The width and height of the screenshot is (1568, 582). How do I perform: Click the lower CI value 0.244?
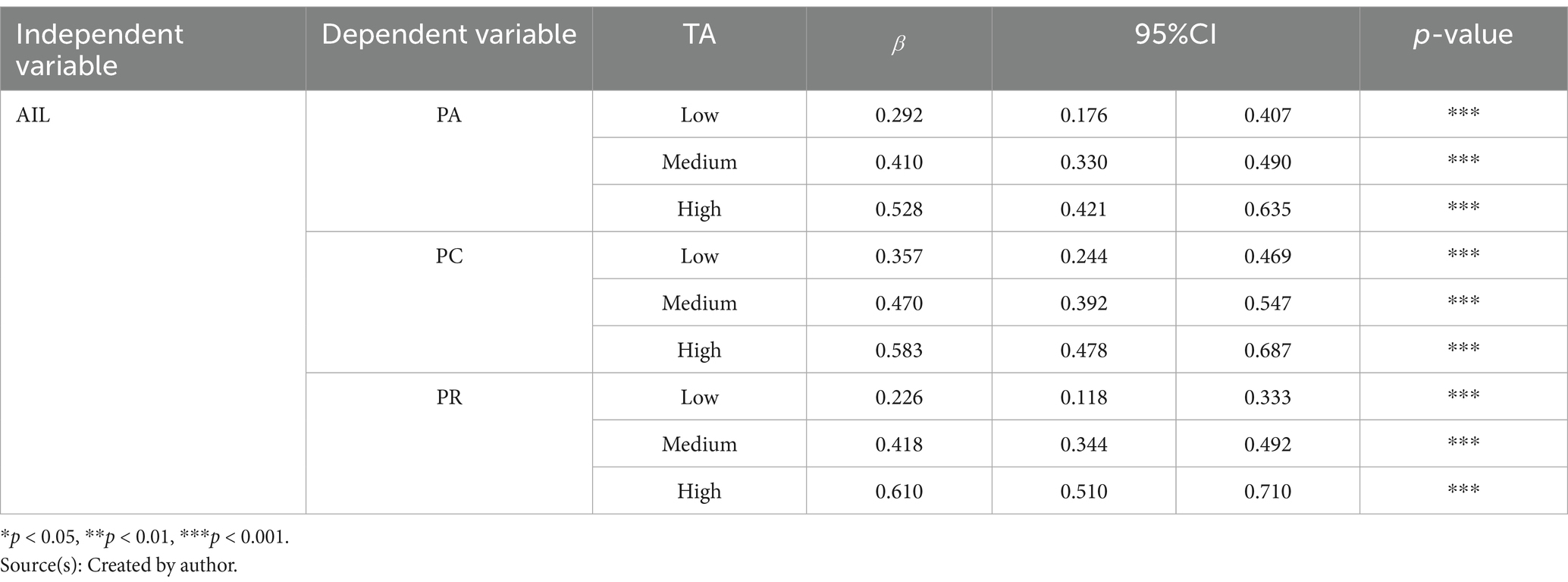(x=1083, y=256)
